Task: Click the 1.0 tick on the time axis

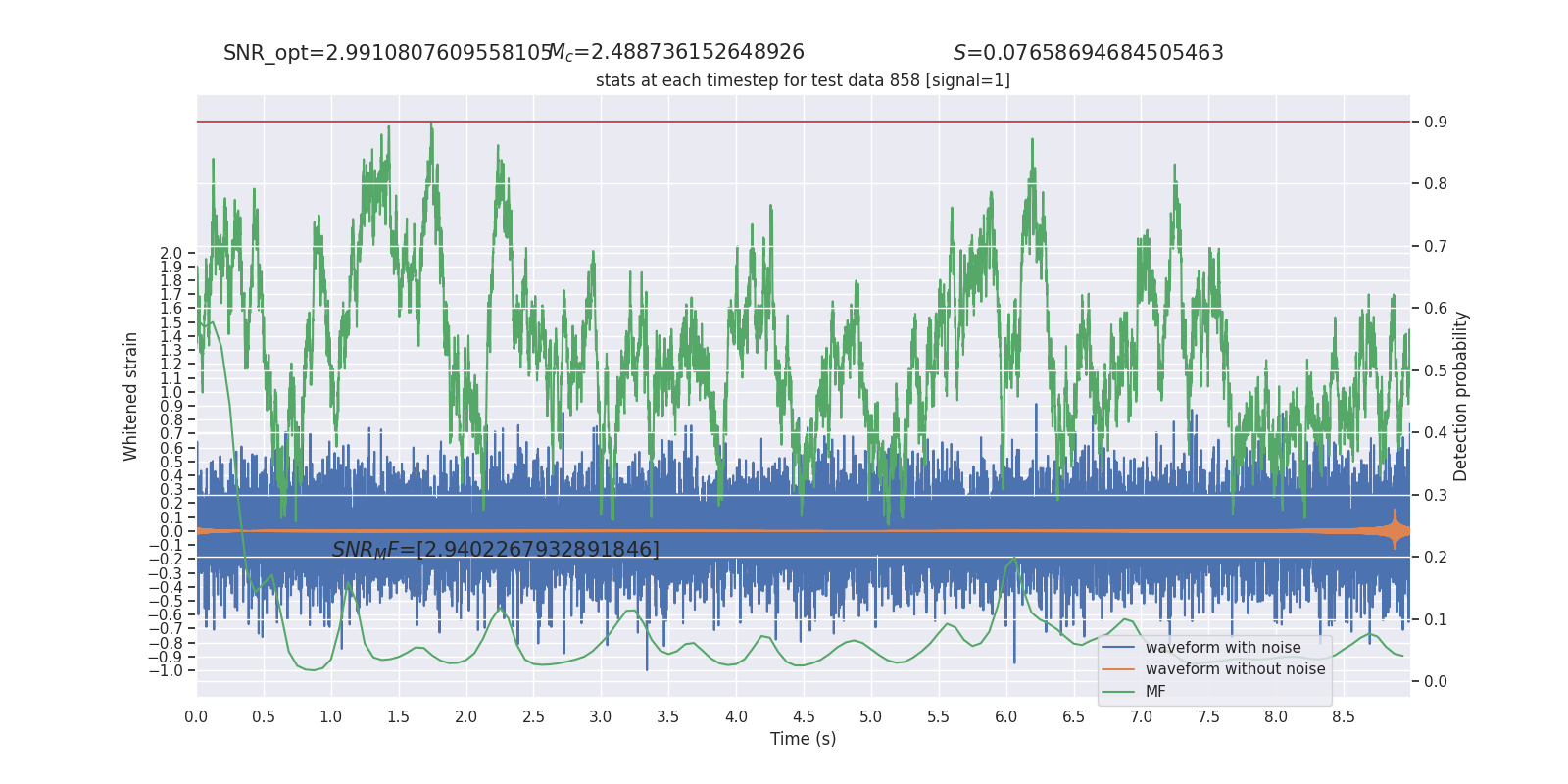Action: point(331,717)
